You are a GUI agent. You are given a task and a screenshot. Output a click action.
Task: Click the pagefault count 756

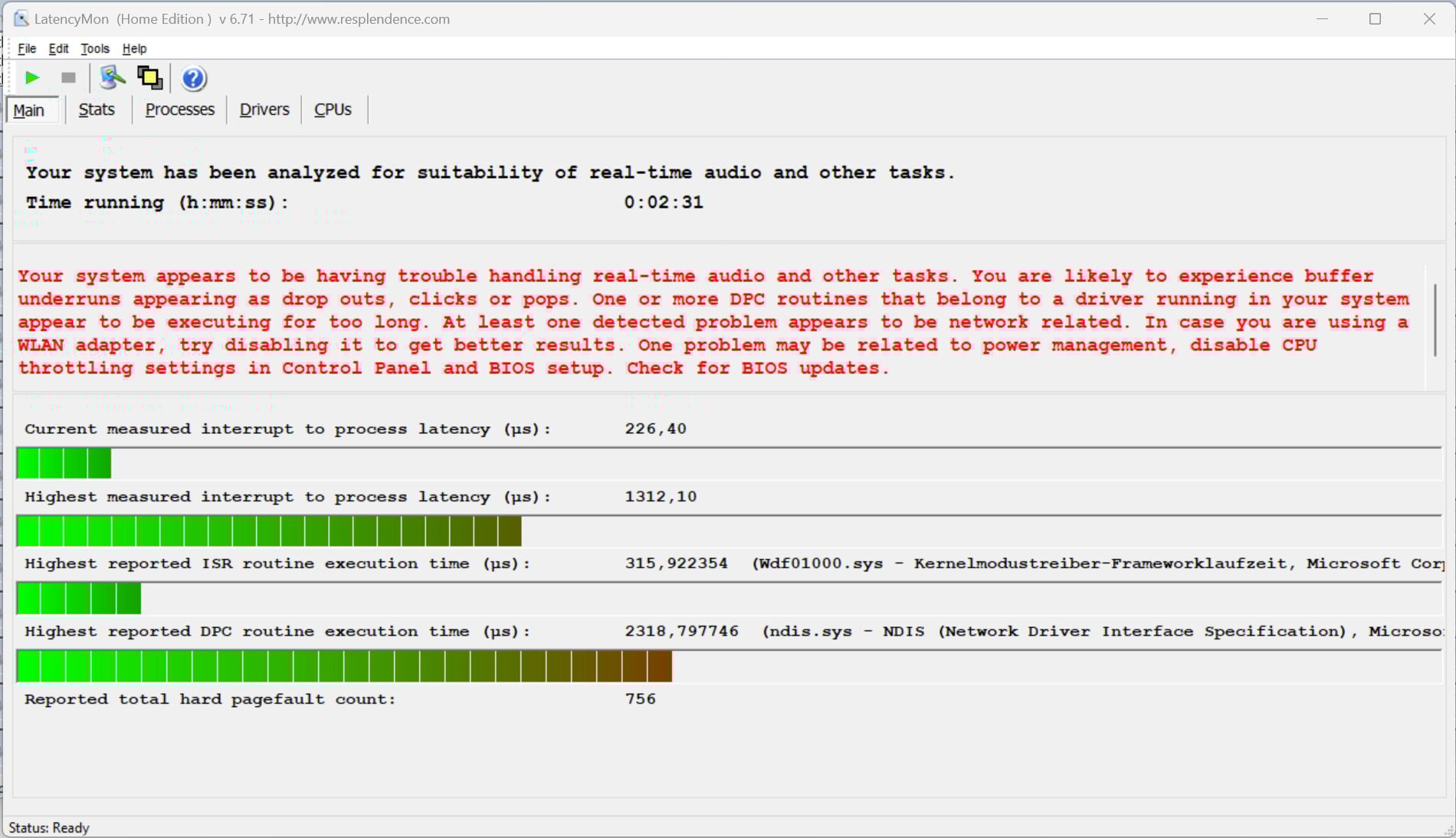[x=640, y=699]
